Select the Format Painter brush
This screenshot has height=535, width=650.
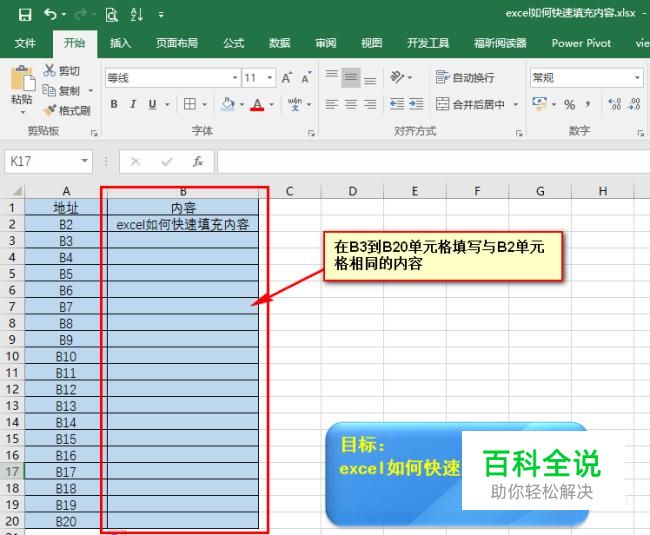(x=66, y=111)
